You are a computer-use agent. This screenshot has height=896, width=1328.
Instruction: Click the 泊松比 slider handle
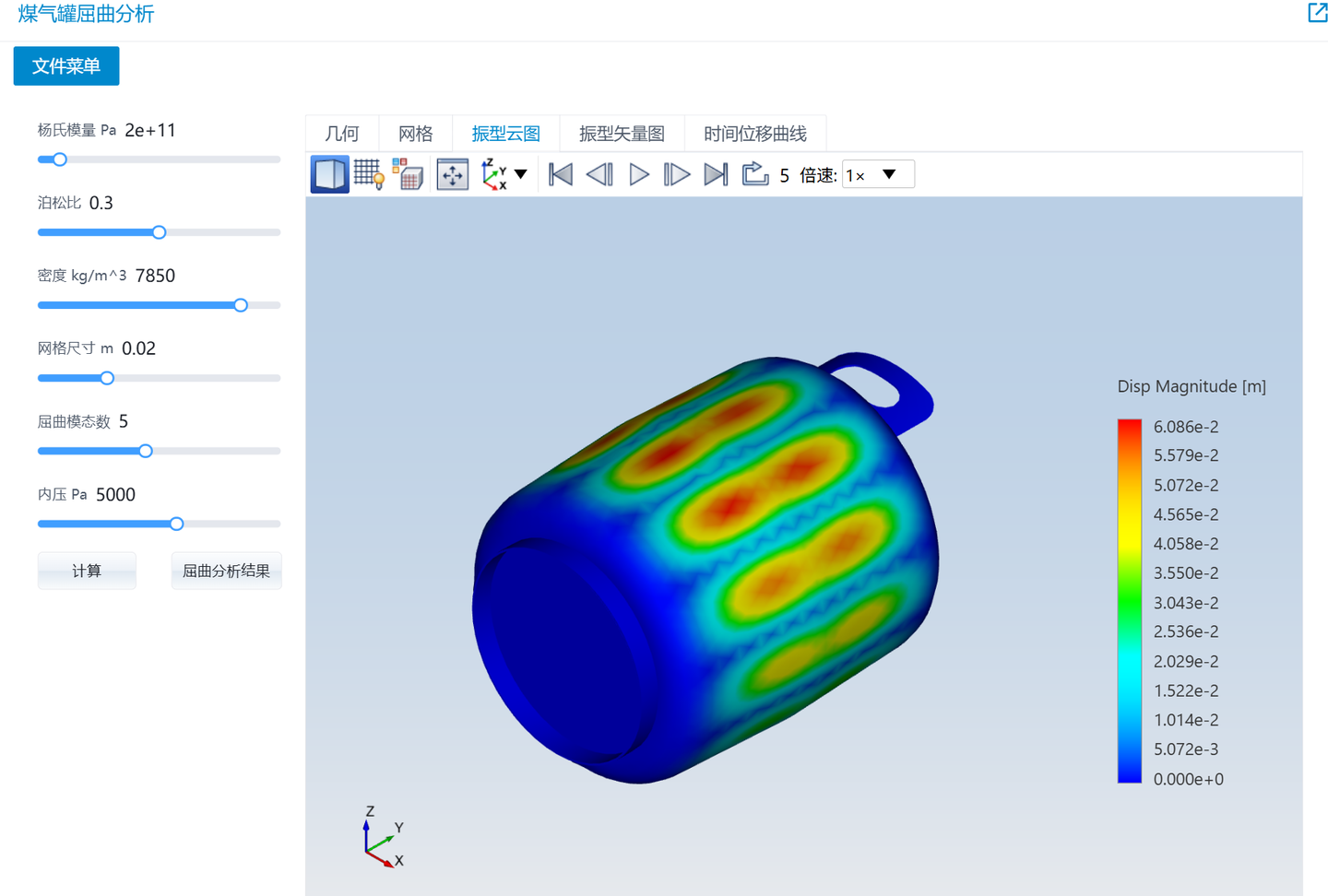point(159,232)
